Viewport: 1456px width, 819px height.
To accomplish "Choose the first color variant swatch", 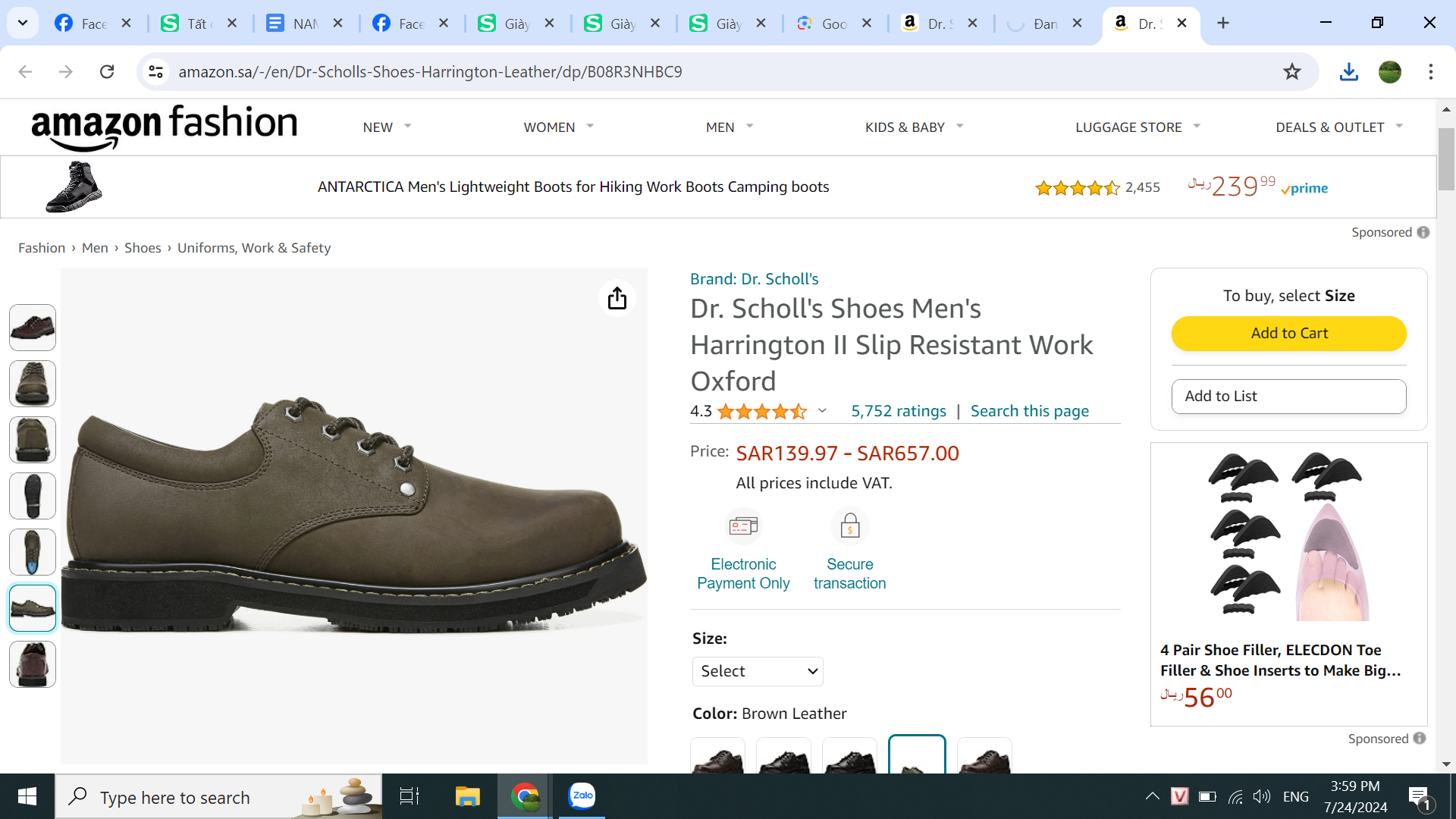I will tap(717, 757).
